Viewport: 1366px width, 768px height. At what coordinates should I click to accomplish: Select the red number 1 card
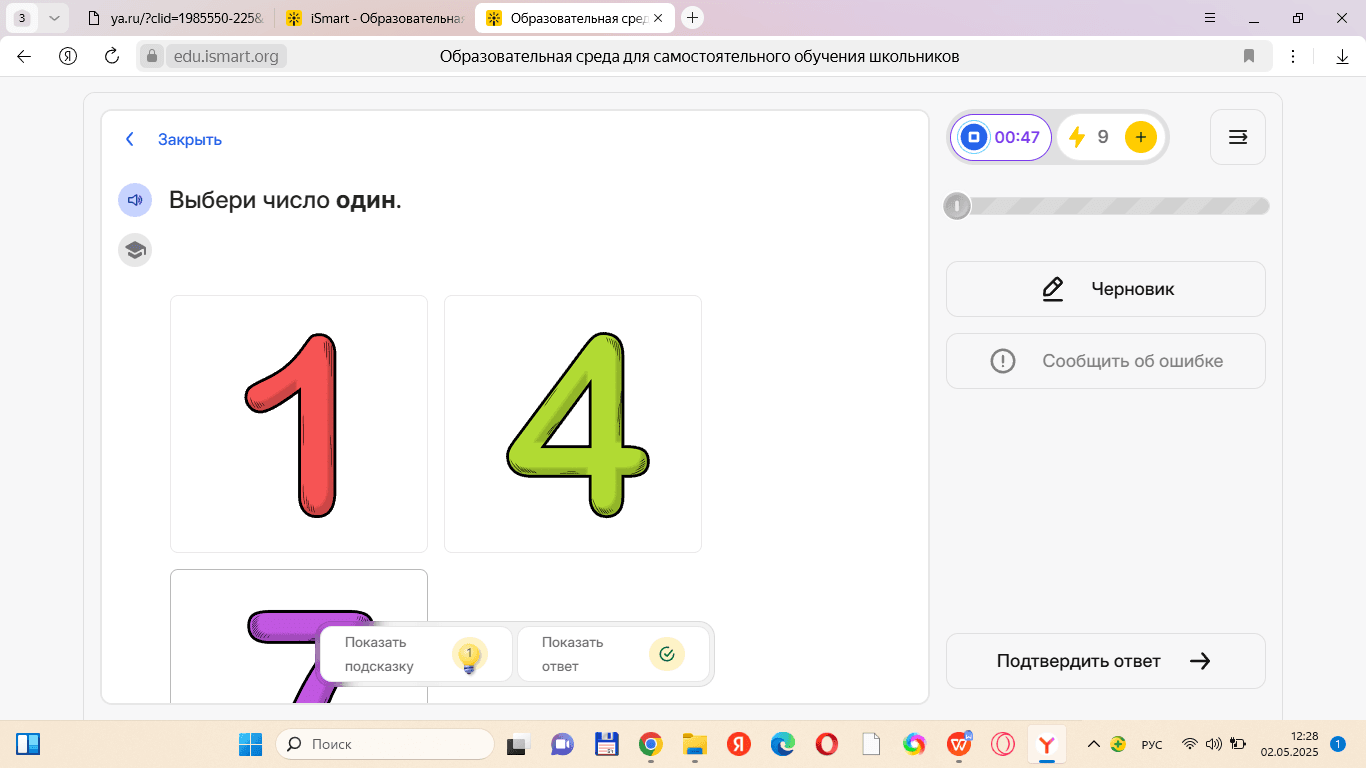[299, 424]
